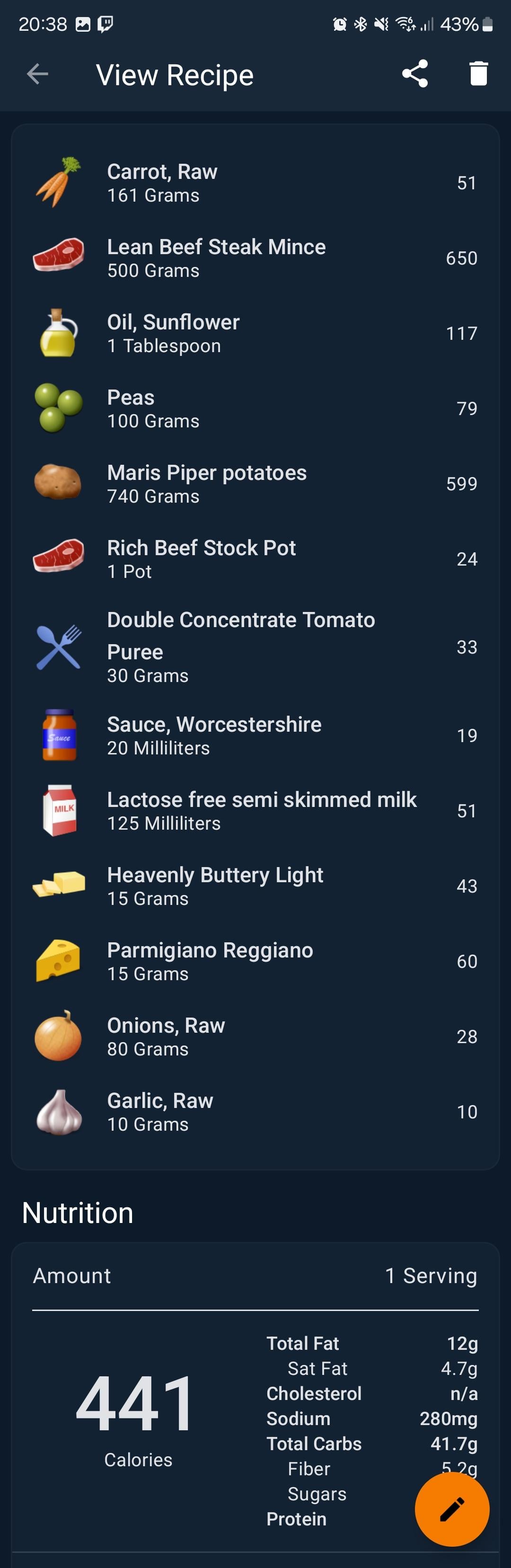Delete recipe with trash icon
Image resolution: width=511 pixels, height=1568 pixels.
tap(479, 74)
